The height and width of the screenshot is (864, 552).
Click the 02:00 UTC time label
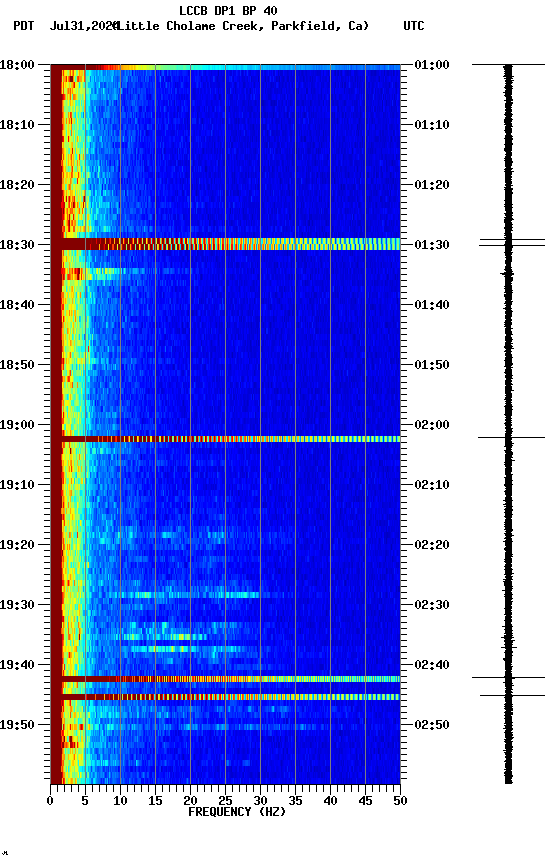(x=432, y=425)
